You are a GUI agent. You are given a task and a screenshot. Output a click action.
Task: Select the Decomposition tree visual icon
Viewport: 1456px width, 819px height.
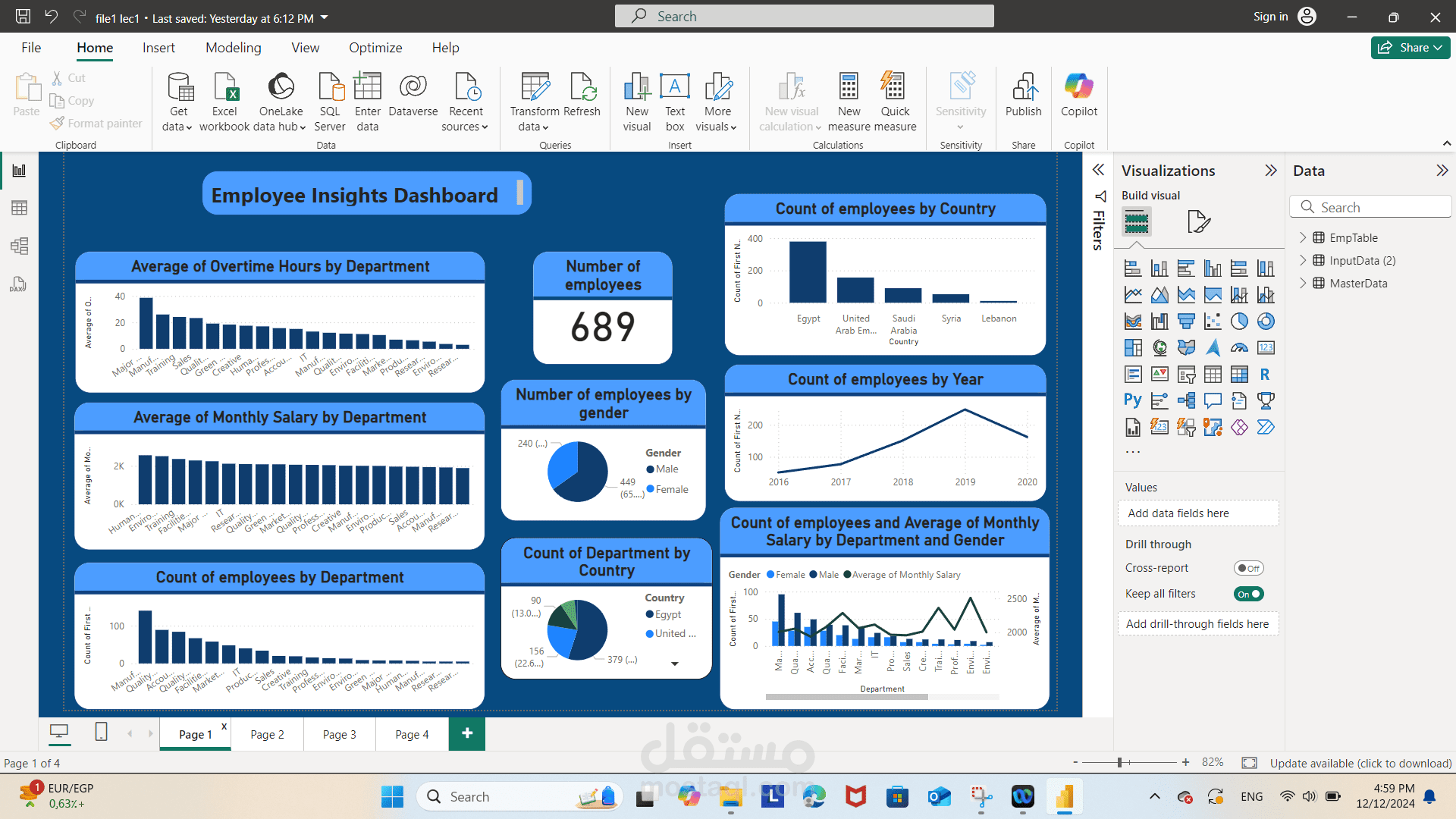(1186, 401)
